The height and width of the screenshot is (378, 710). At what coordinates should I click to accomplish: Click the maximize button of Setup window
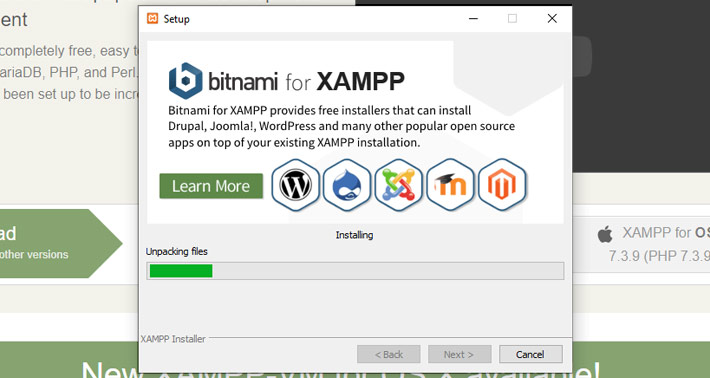click(x=512, y=19)
